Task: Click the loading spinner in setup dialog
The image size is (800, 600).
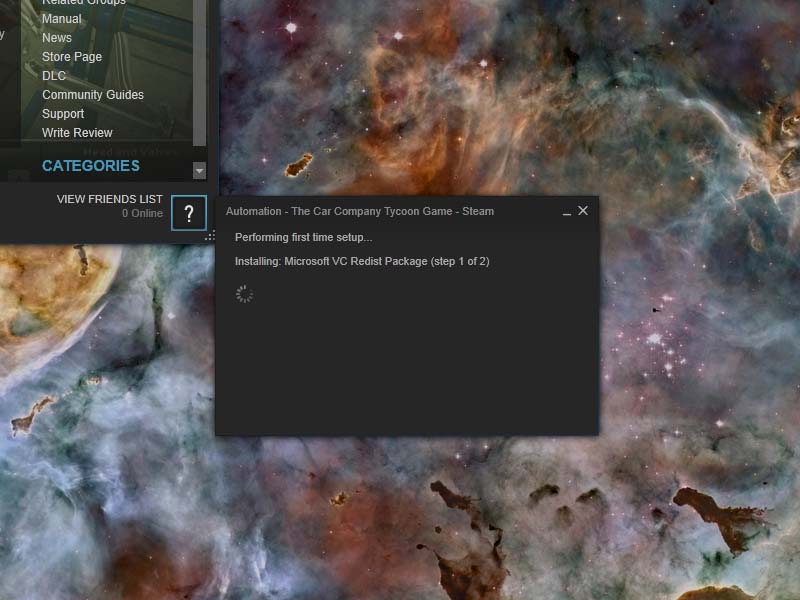Action: (244, 294)
